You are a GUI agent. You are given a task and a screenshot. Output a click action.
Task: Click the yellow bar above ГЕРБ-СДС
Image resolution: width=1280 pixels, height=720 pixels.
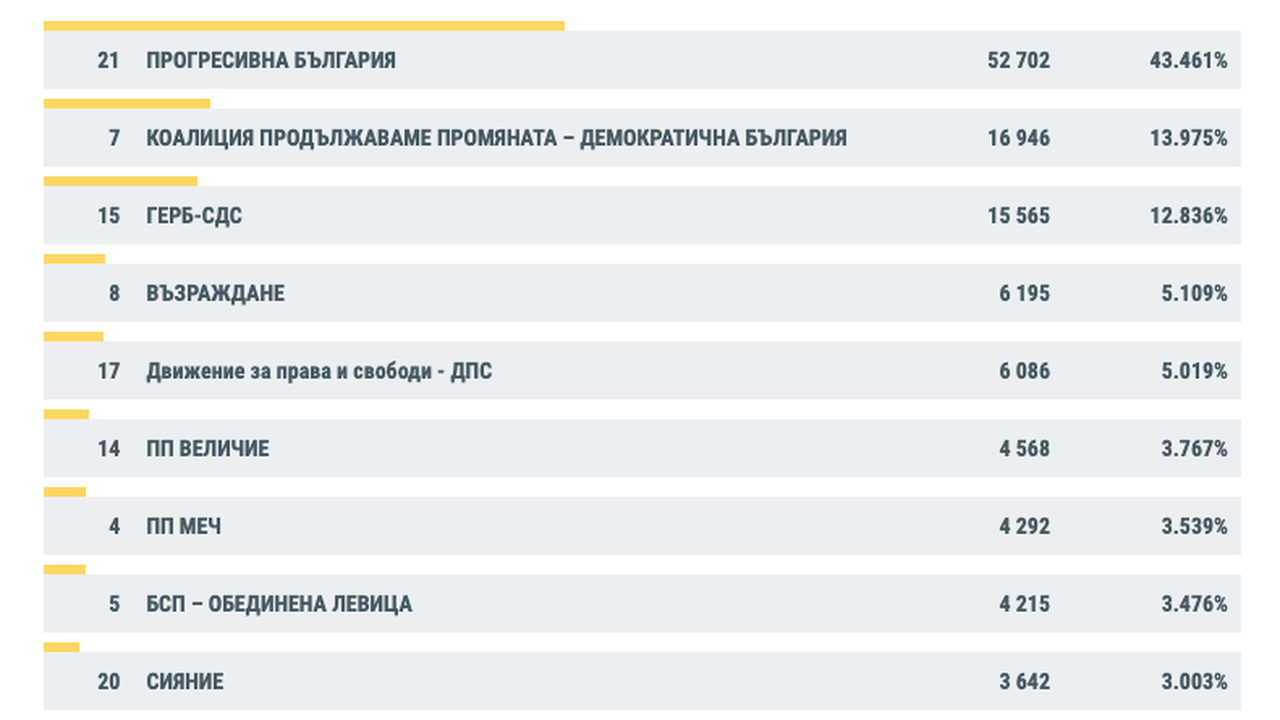click(120, 181)
